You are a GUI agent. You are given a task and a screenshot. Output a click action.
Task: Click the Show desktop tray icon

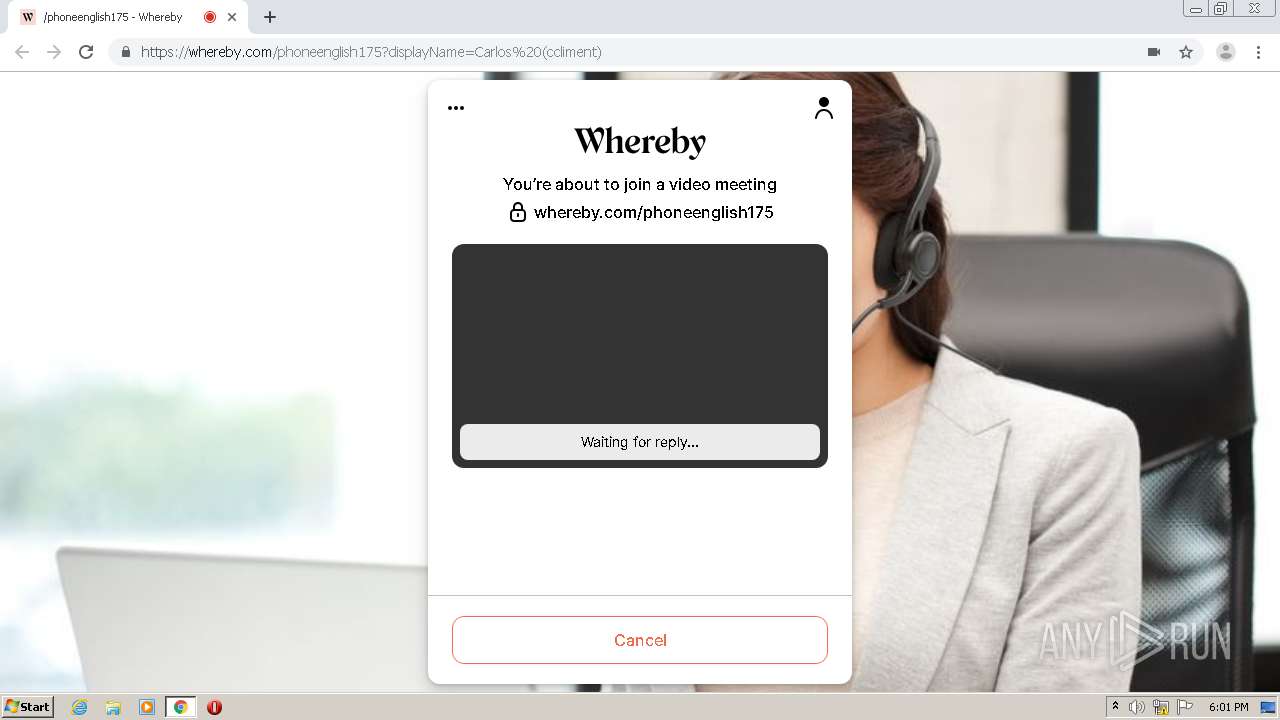point(1268,707)
